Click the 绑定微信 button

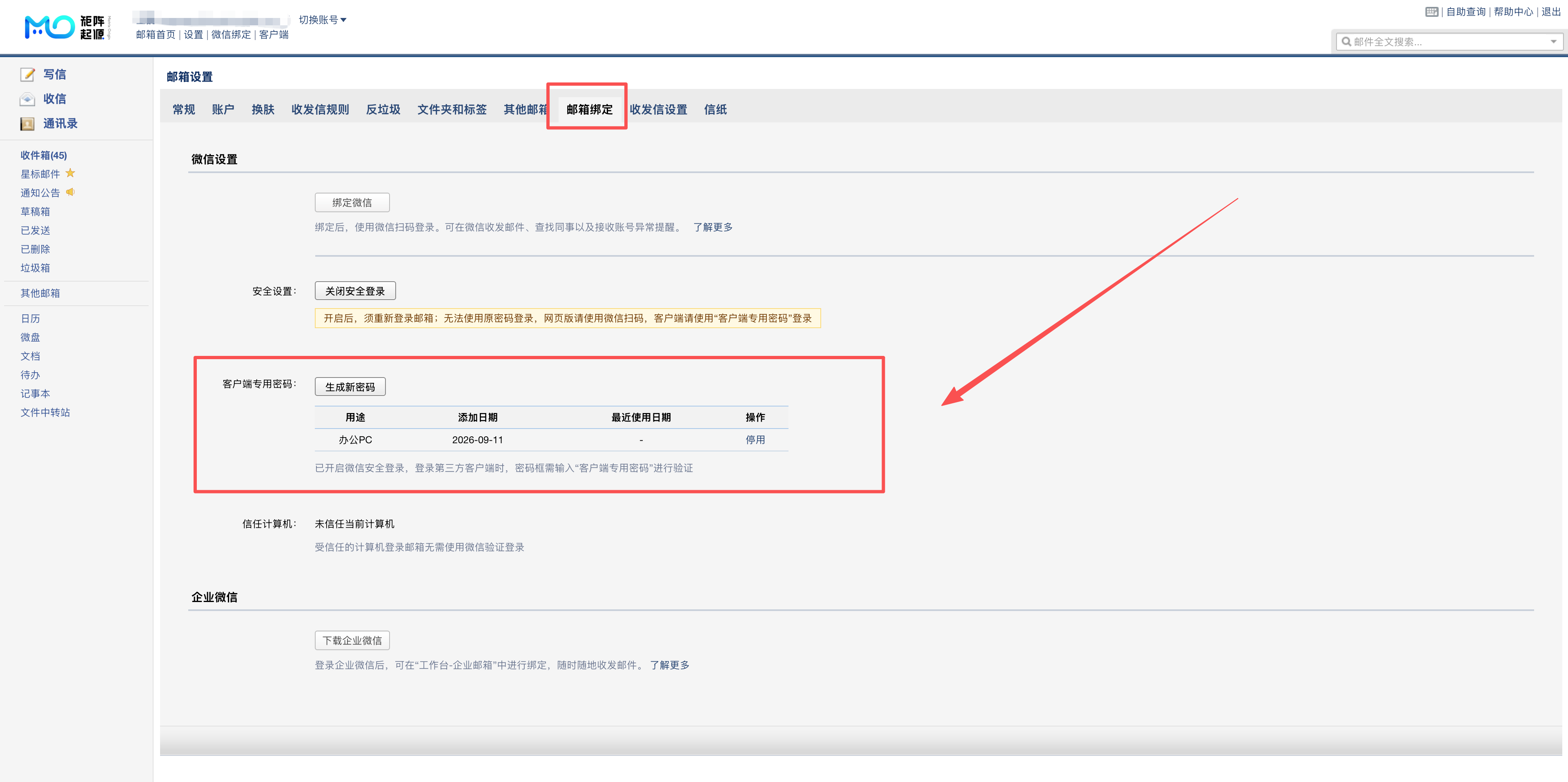click(x=352, y=202)
